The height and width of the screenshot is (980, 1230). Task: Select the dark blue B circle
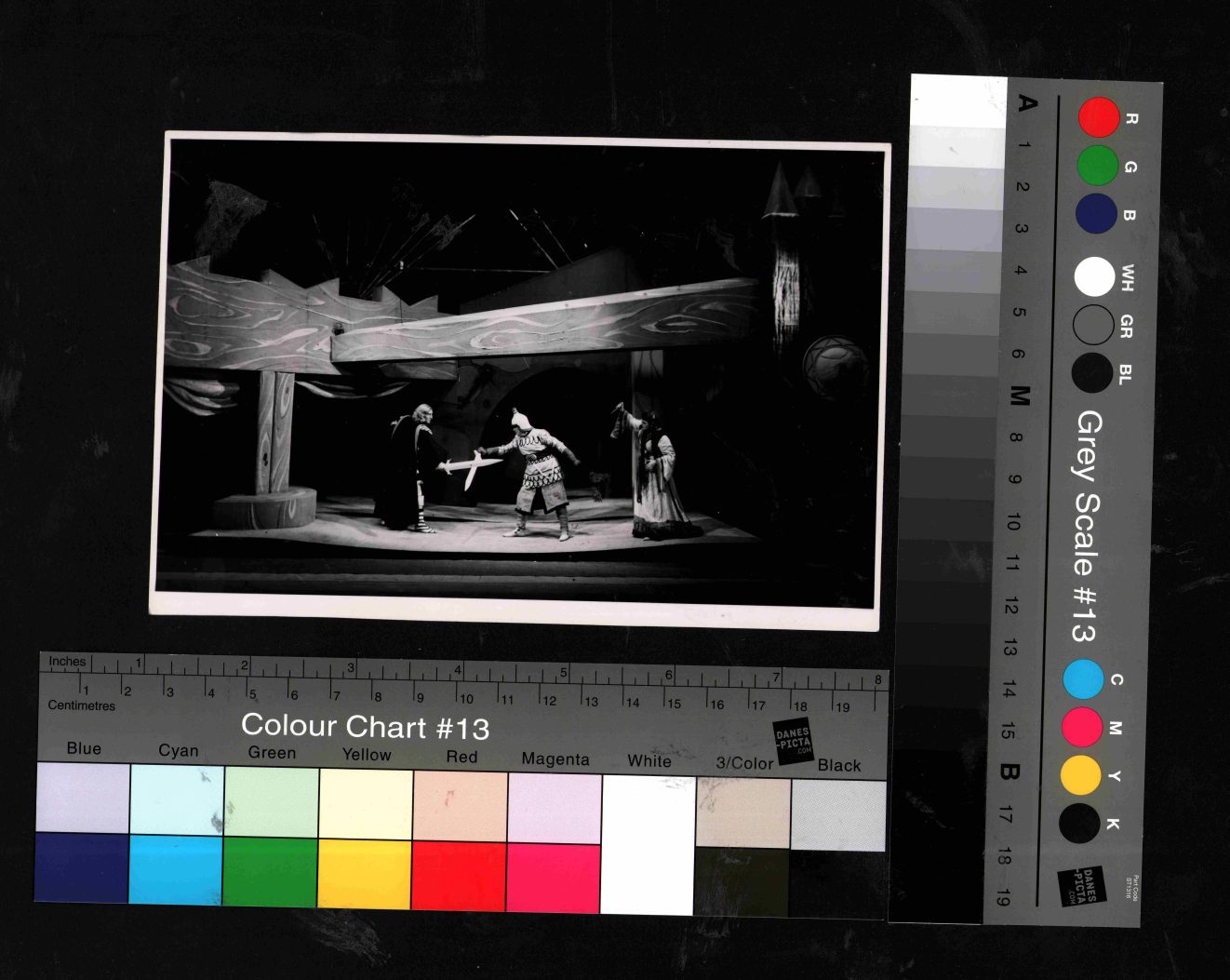[x=1096, y=213]
